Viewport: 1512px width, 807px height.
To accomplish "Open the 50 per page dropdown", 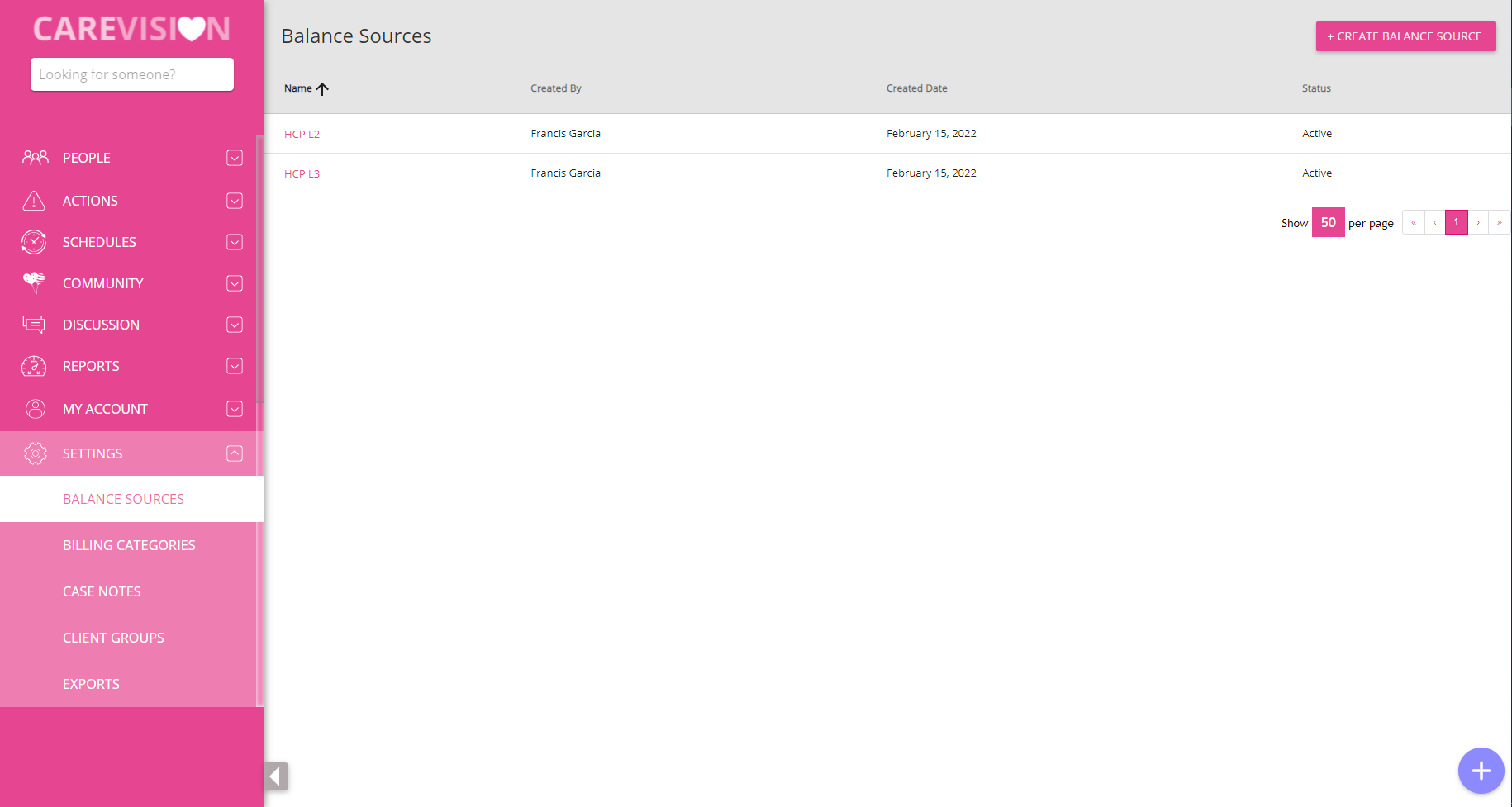I will coord(1328,223).
